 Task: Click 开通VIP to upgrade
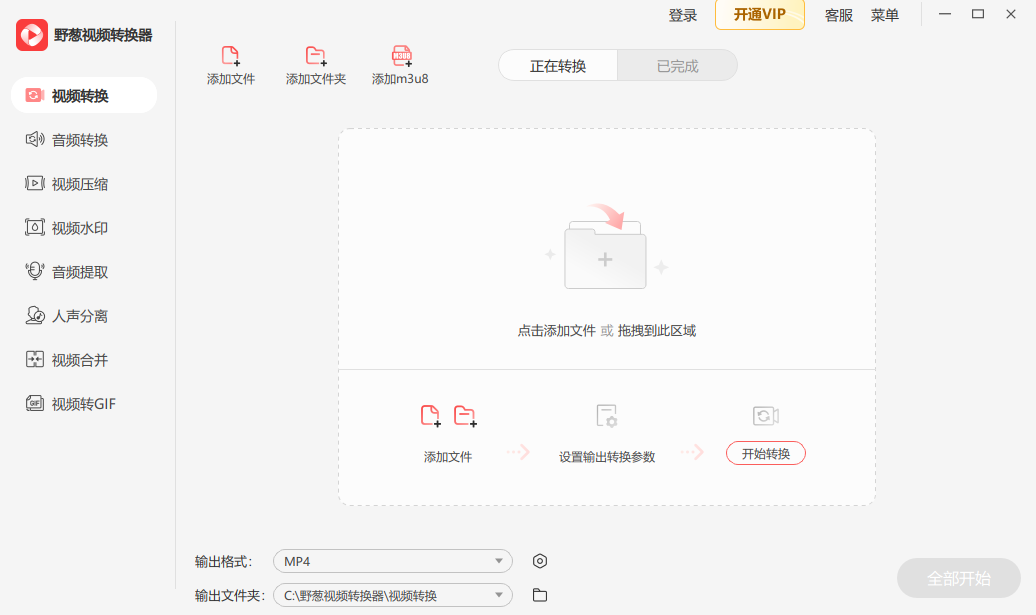click(x=759, y=16)
